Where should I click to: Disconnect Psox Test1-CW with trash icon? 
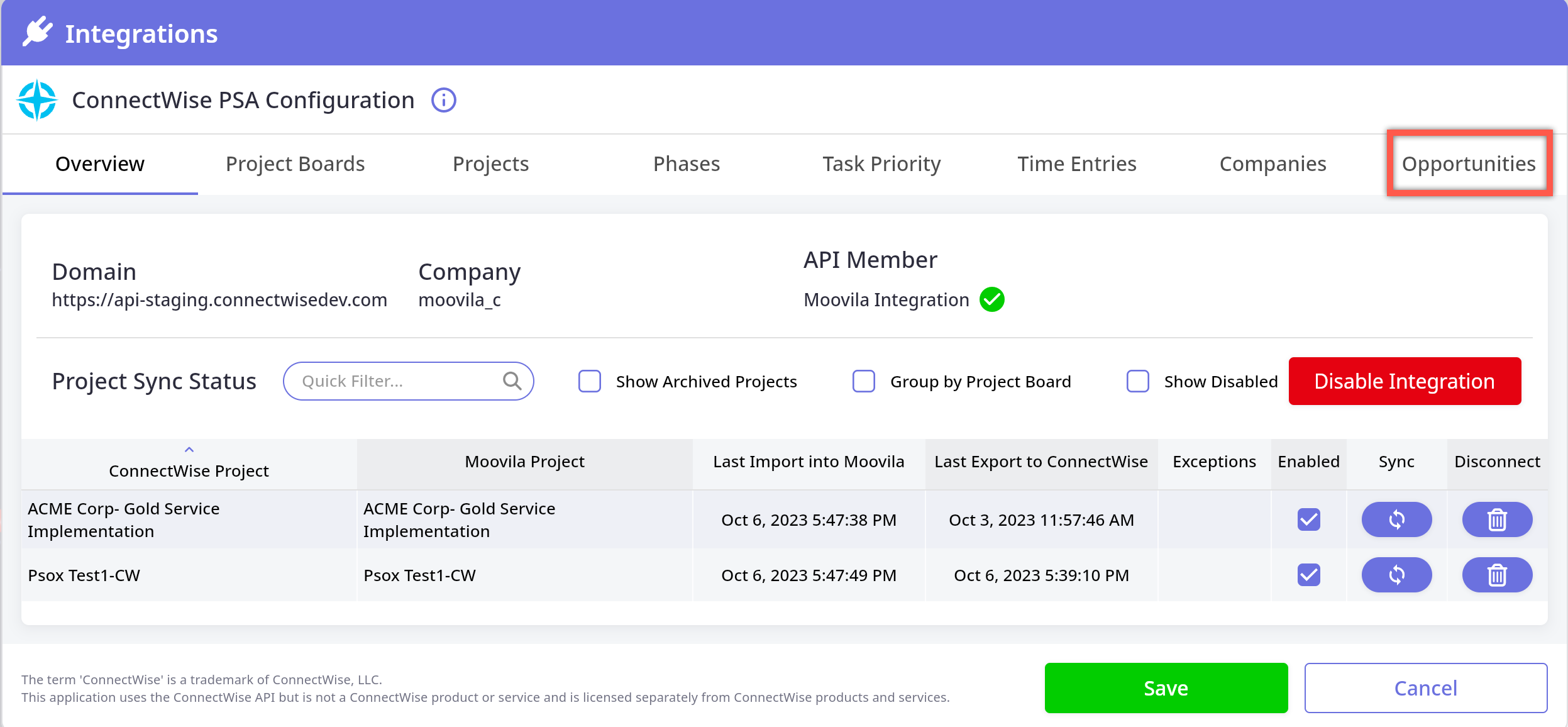pyautogui.click(x=1497, y=575)
